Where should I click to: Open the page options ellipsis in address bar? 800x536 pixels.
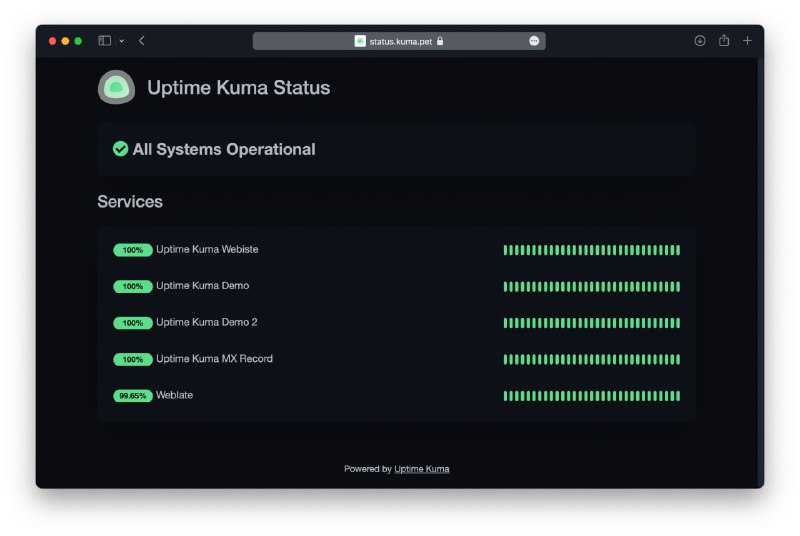(534, 41)
